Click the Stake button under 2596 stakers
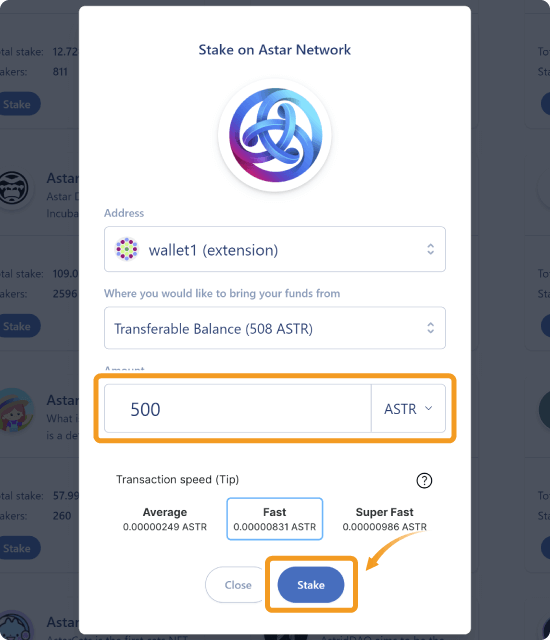 tap(18, 326)
